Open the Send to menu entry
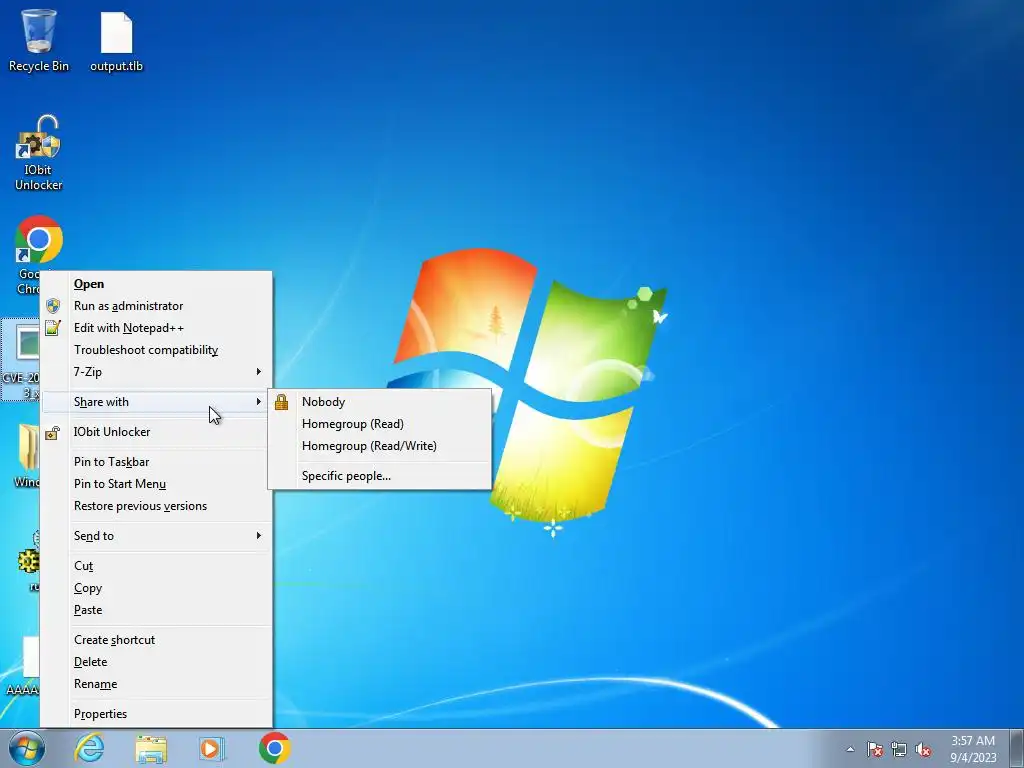Image resolution: width=1024 pixels, height=768 pixels. [157, 536]
